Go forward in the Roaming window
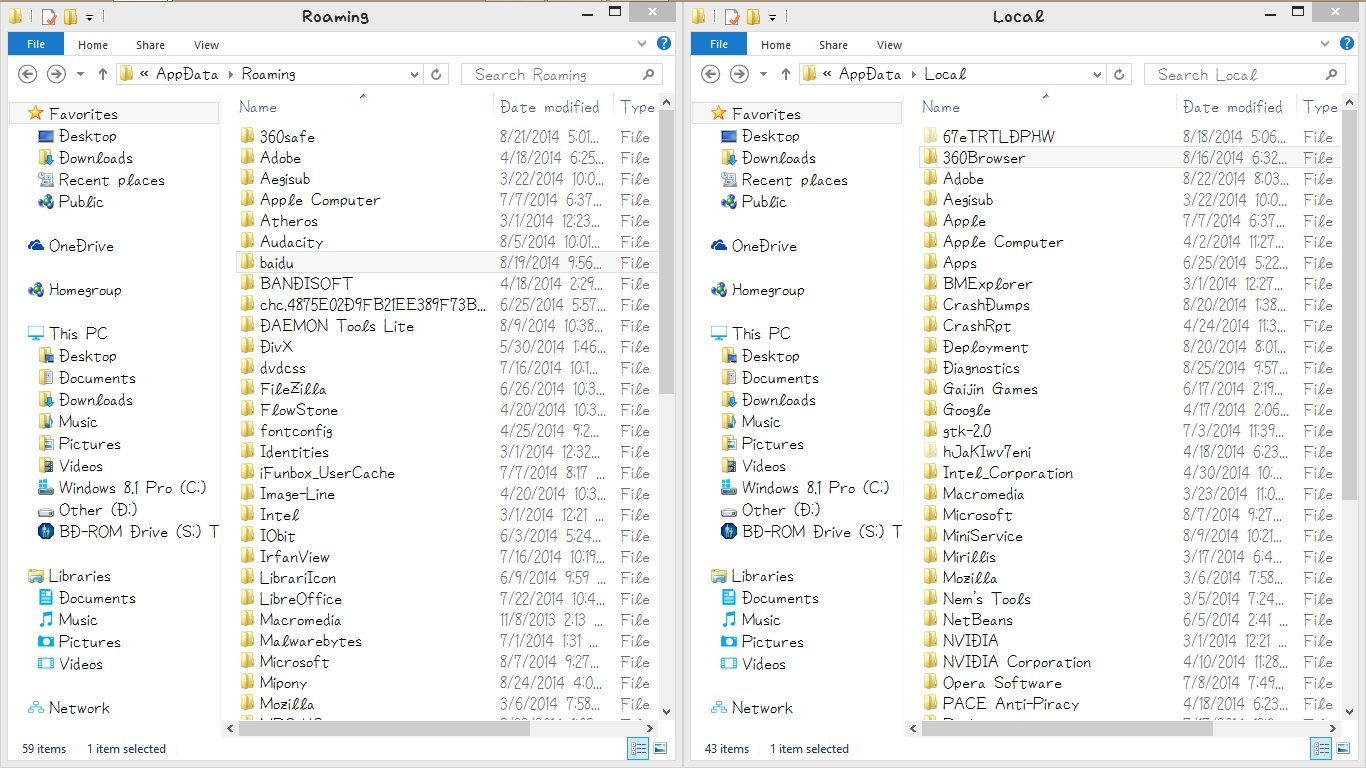The height and width of the screenshot is (768, 1366). coord(57,74)
